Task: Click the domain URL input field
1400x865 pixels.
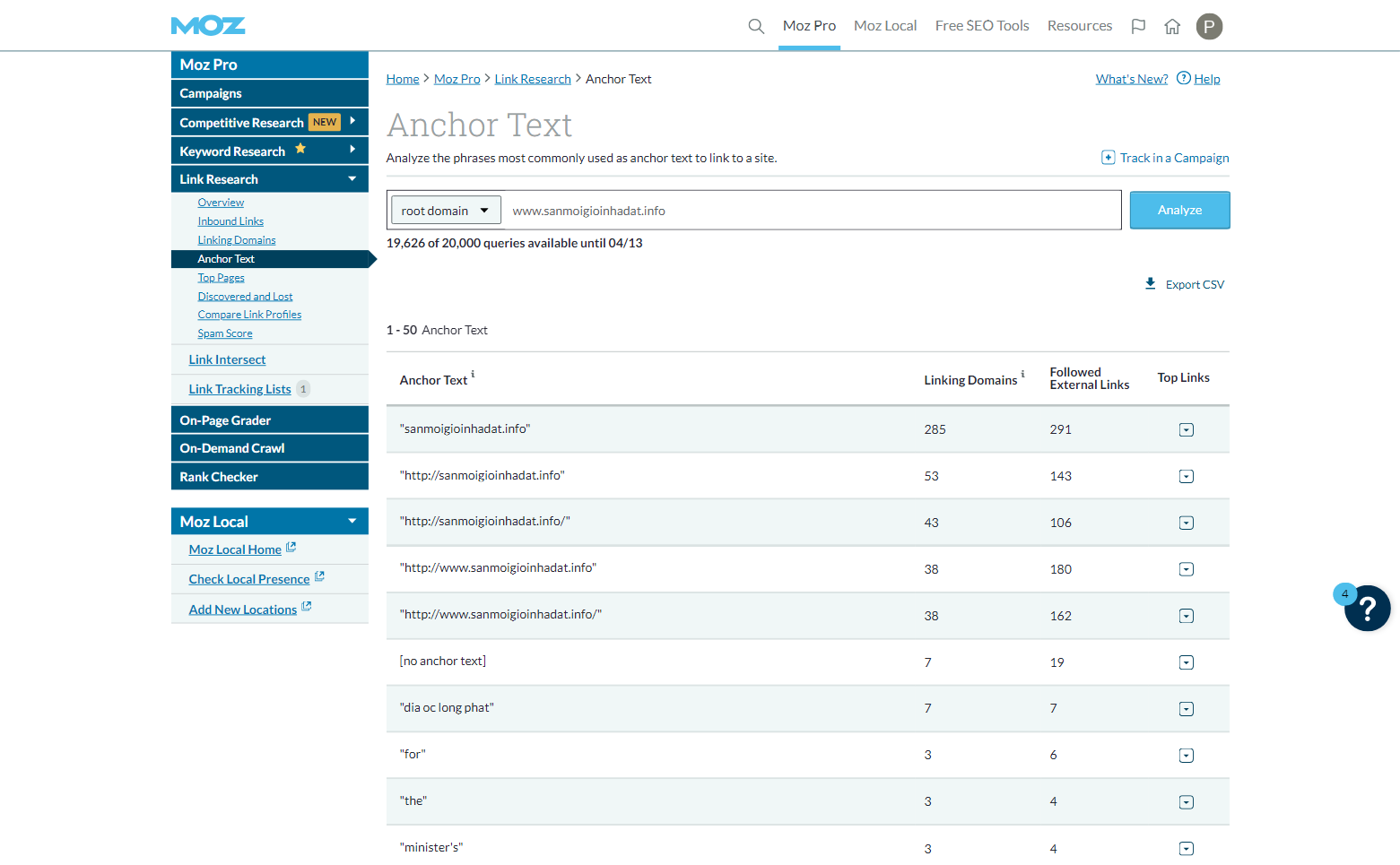Action: (x=811, y=211)
